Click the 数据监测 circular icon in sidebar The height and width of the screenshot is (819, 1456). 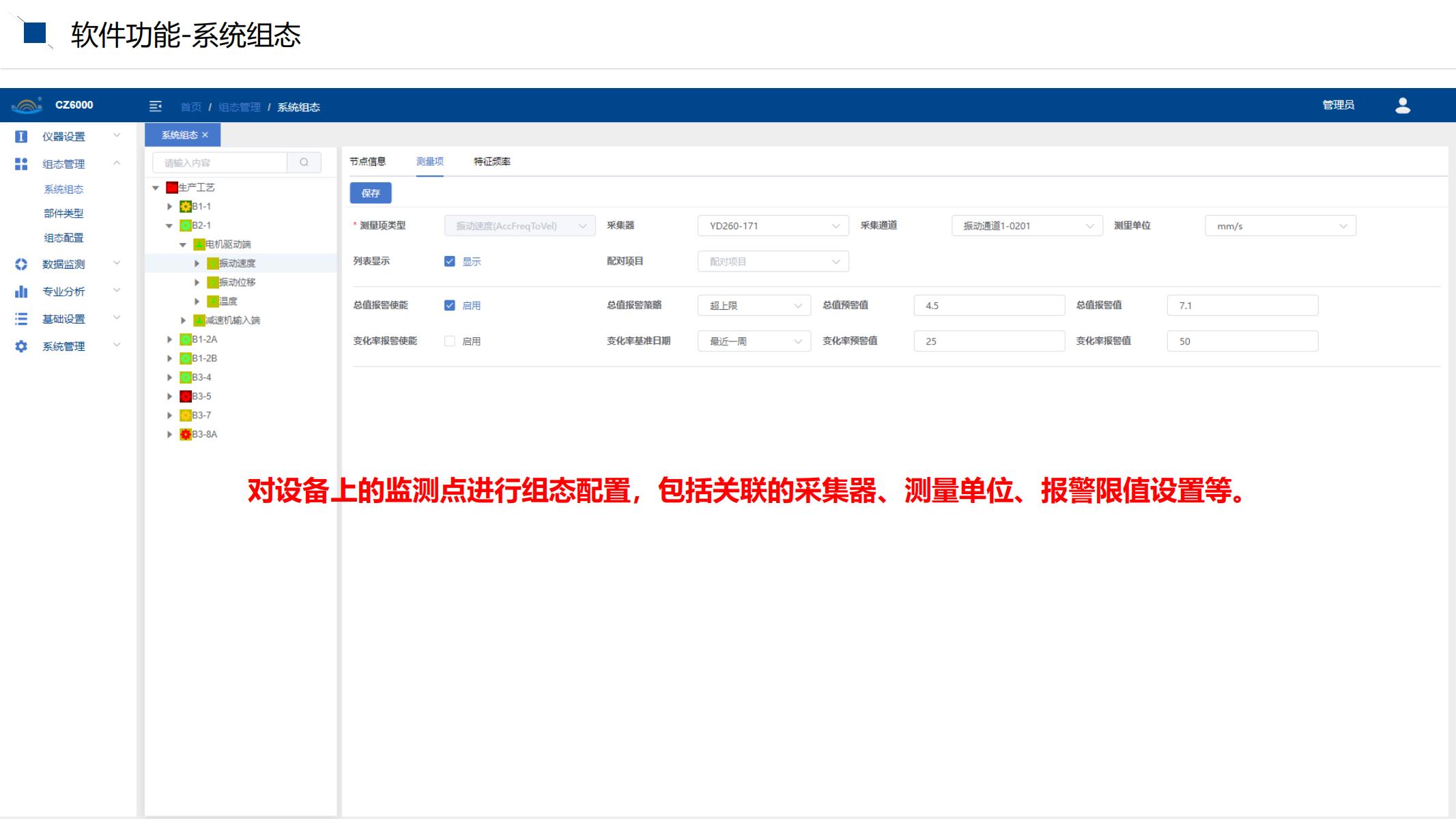click(21, 264)
